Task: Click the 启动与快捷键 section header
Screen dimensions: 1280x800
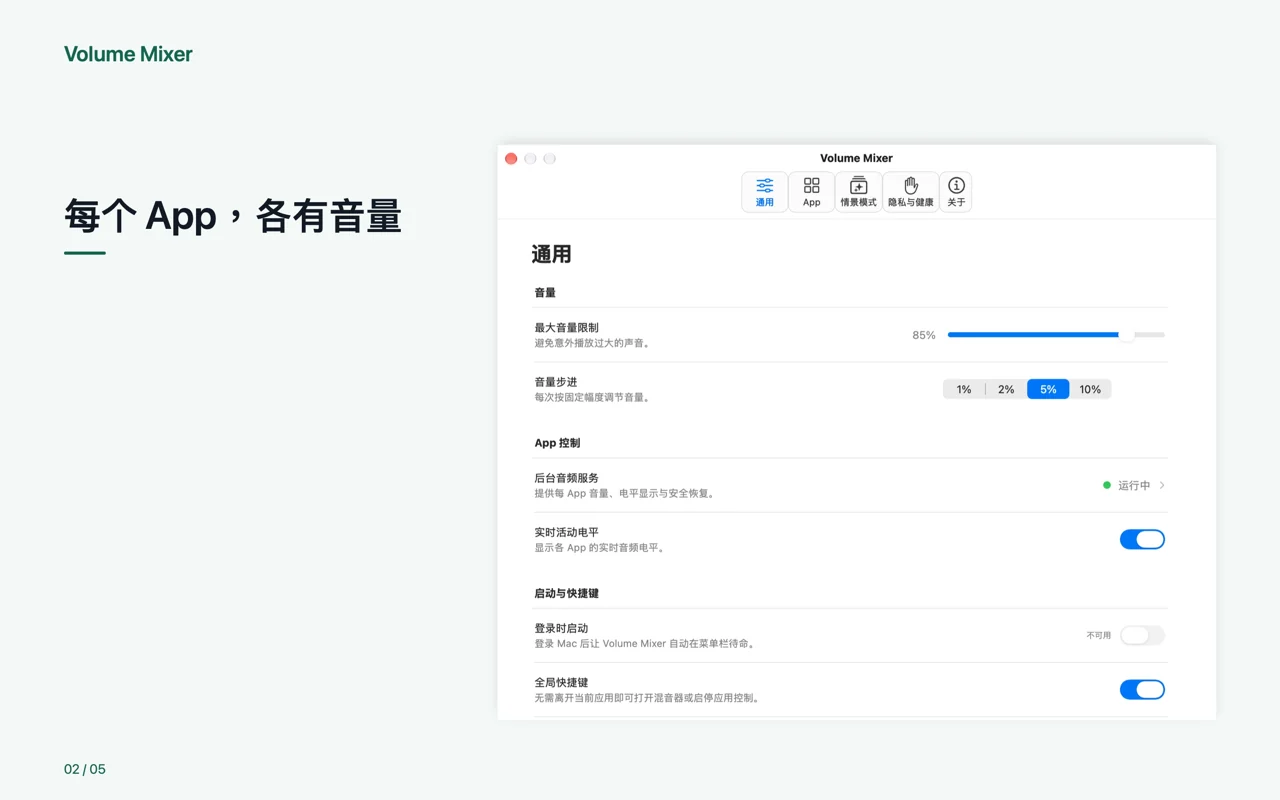Action: point(567,593)
